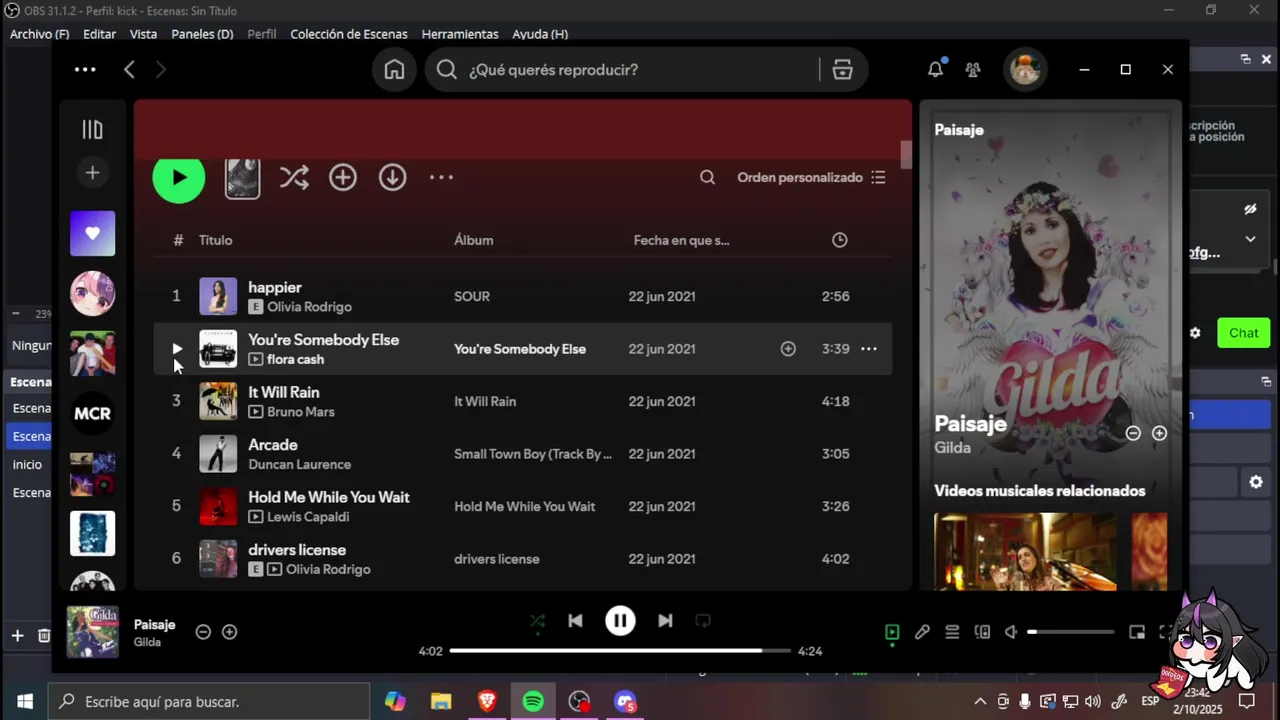Seek on the song progress bar
Viewport: 1280px width, 720px height.
tap(620, 651)
